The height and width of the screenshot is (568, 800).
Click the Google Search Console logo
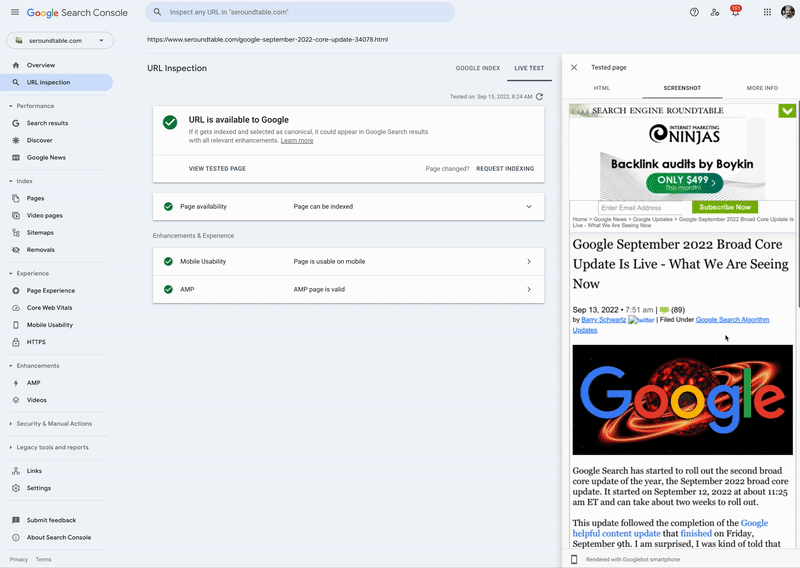click(x=77, y=13)
